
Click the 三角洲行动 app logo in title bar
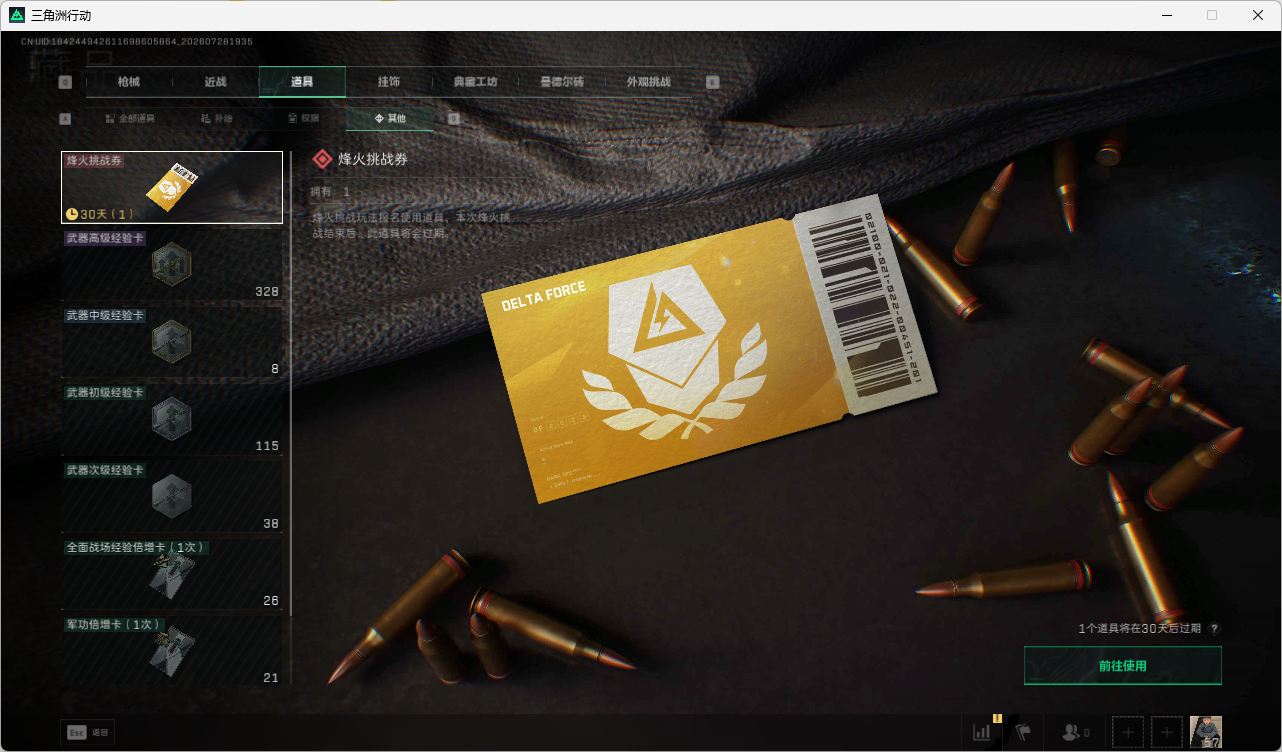(16, 15)
